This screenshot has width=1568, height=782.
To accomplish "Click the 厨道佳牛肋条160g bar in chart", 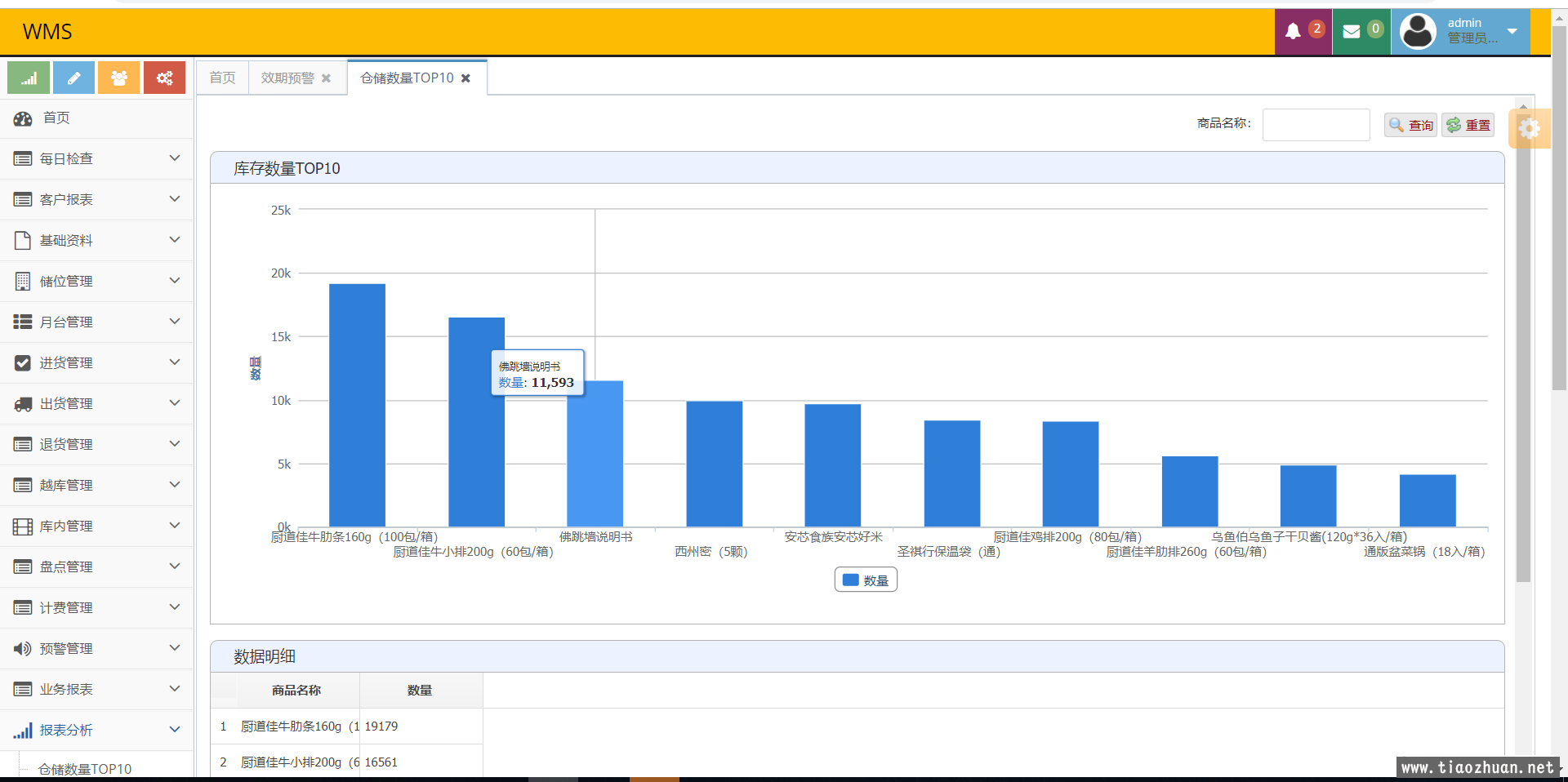I will 357,406.
